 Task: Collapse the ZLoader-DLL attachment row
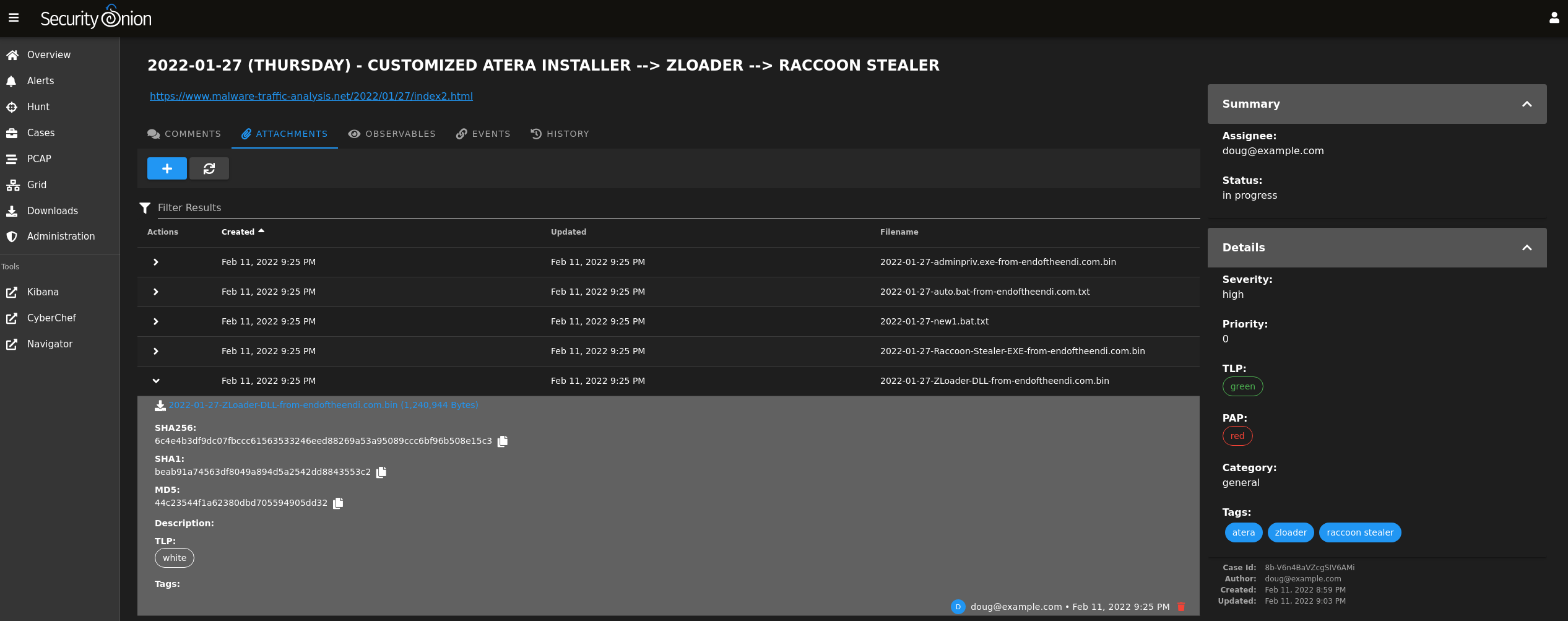click(156, 381)
